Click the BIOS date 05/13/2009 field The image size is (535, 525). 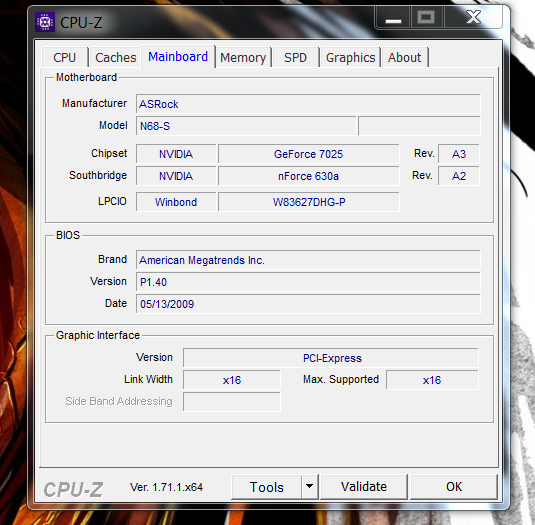(x=308, y=304)
